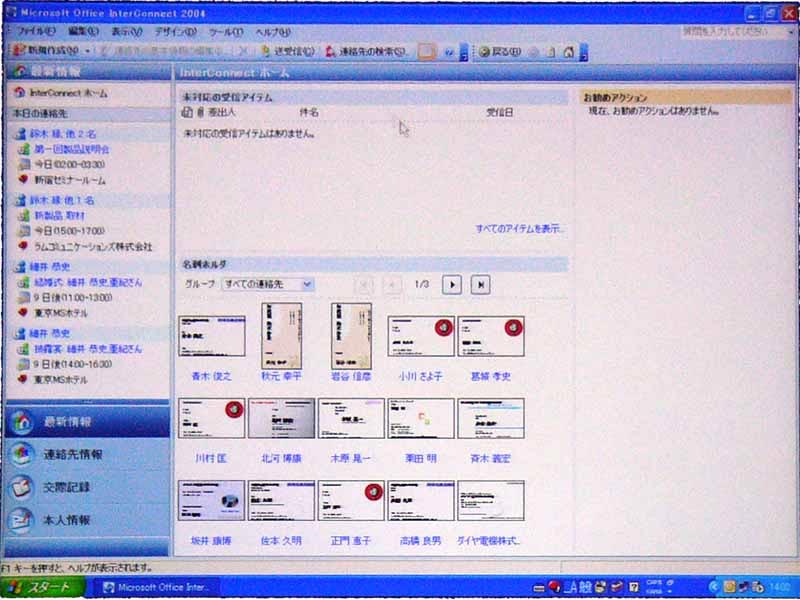This screenshot has width=800, height=600.
Task: Click the 高橋 良男 contact name link
Action: pyautogui.click(x=420, y=540)
